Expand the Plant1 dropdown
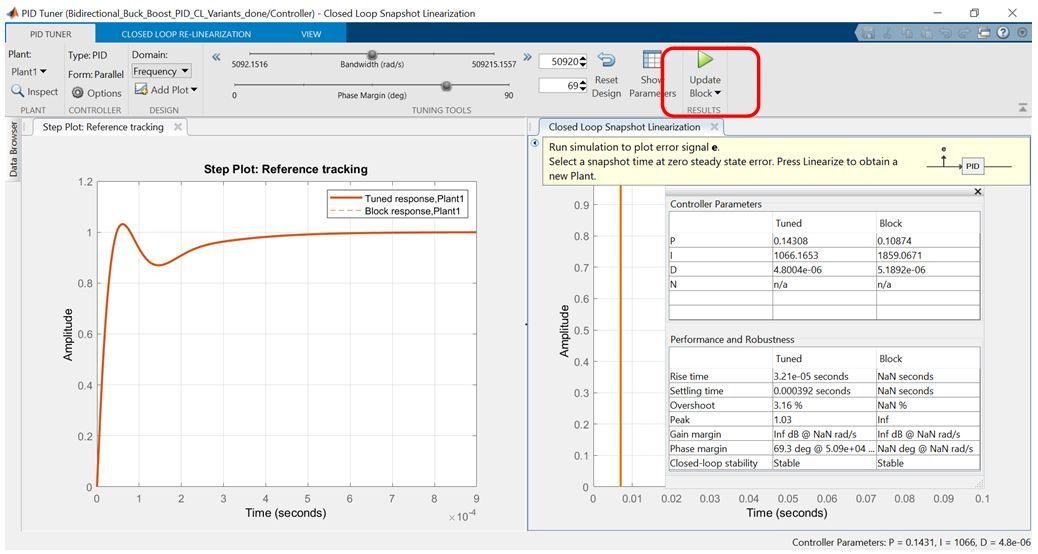 coord(29,72)
